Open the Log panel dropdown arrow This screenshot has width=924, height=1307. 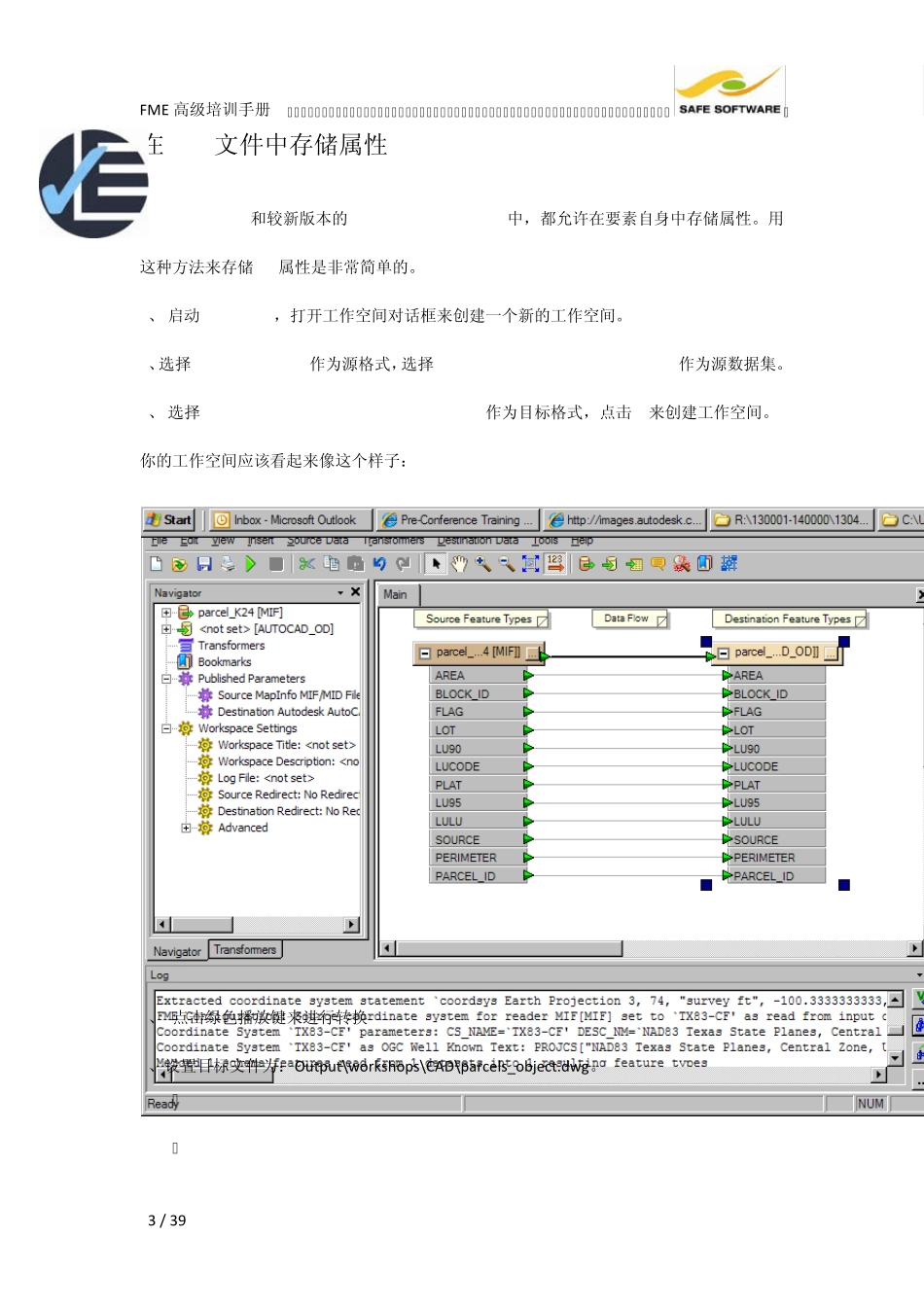[x=919, y=974]
